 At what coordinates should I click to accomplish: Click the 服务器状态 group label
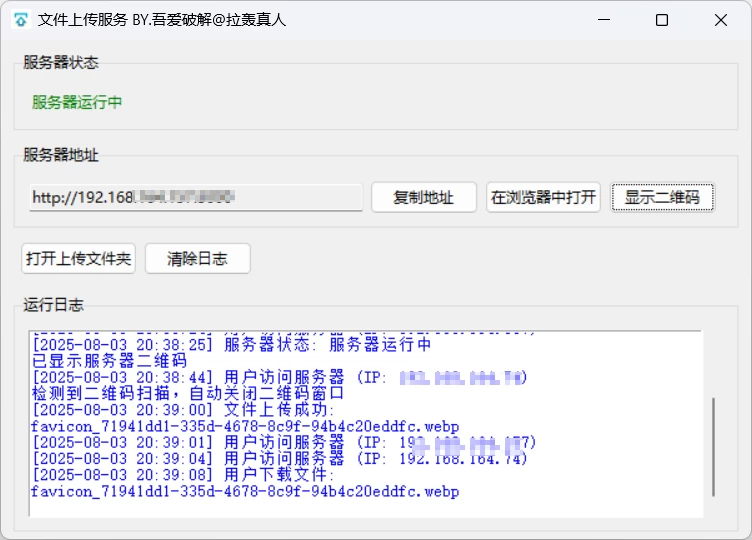(x=60, y=62)
